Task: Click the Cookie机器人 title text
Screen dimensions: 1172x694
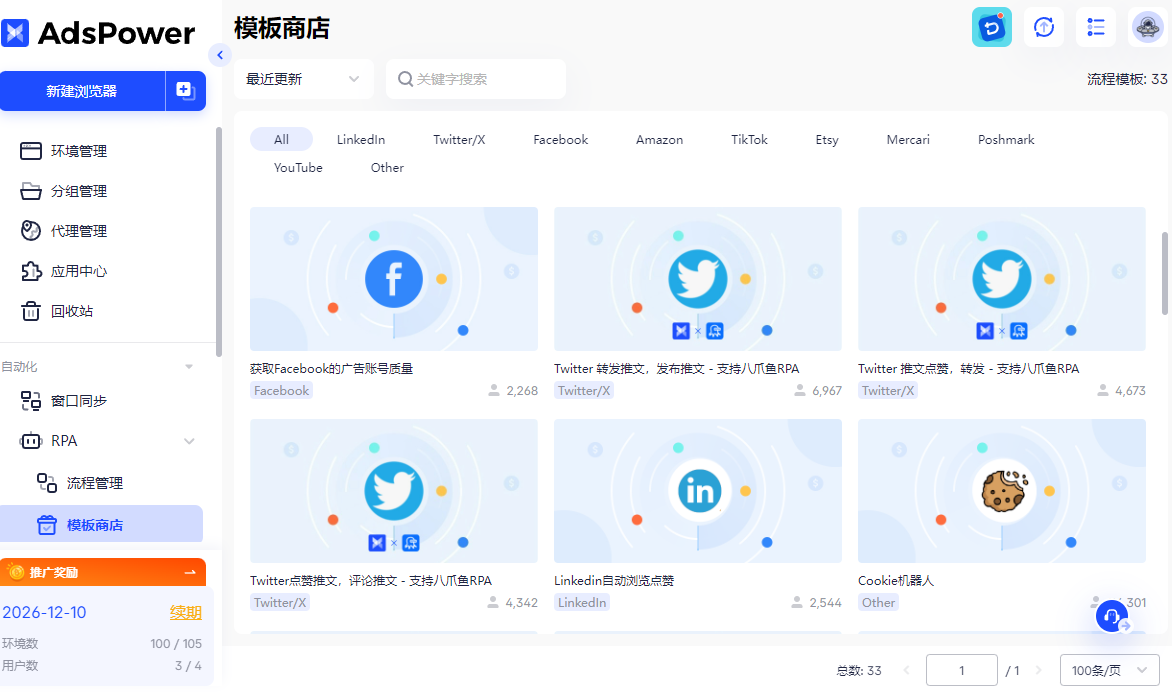Action: tap(895, 581)
